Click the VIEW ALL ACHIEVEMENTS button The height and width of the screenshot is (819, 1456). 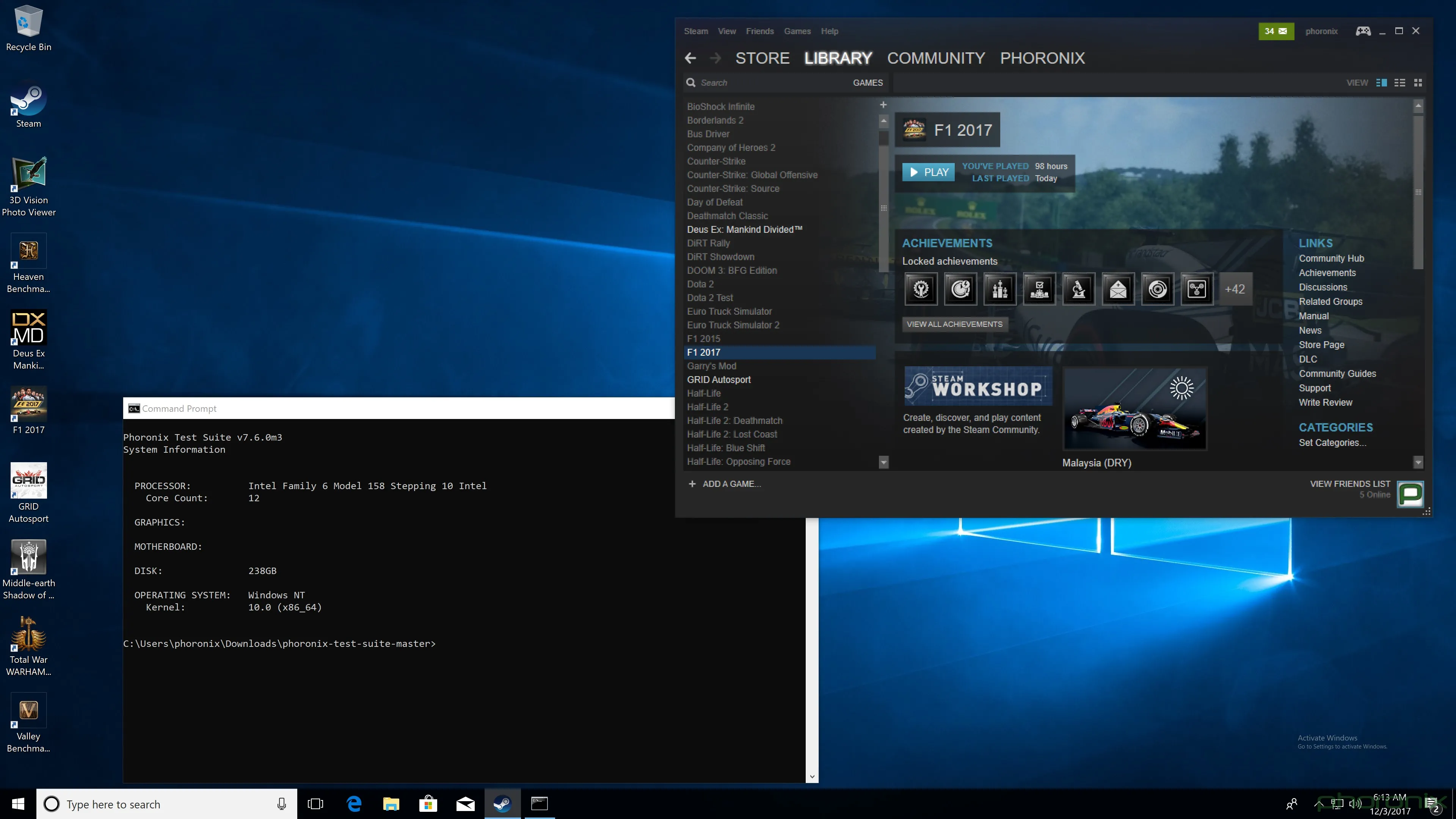[953, 323]
